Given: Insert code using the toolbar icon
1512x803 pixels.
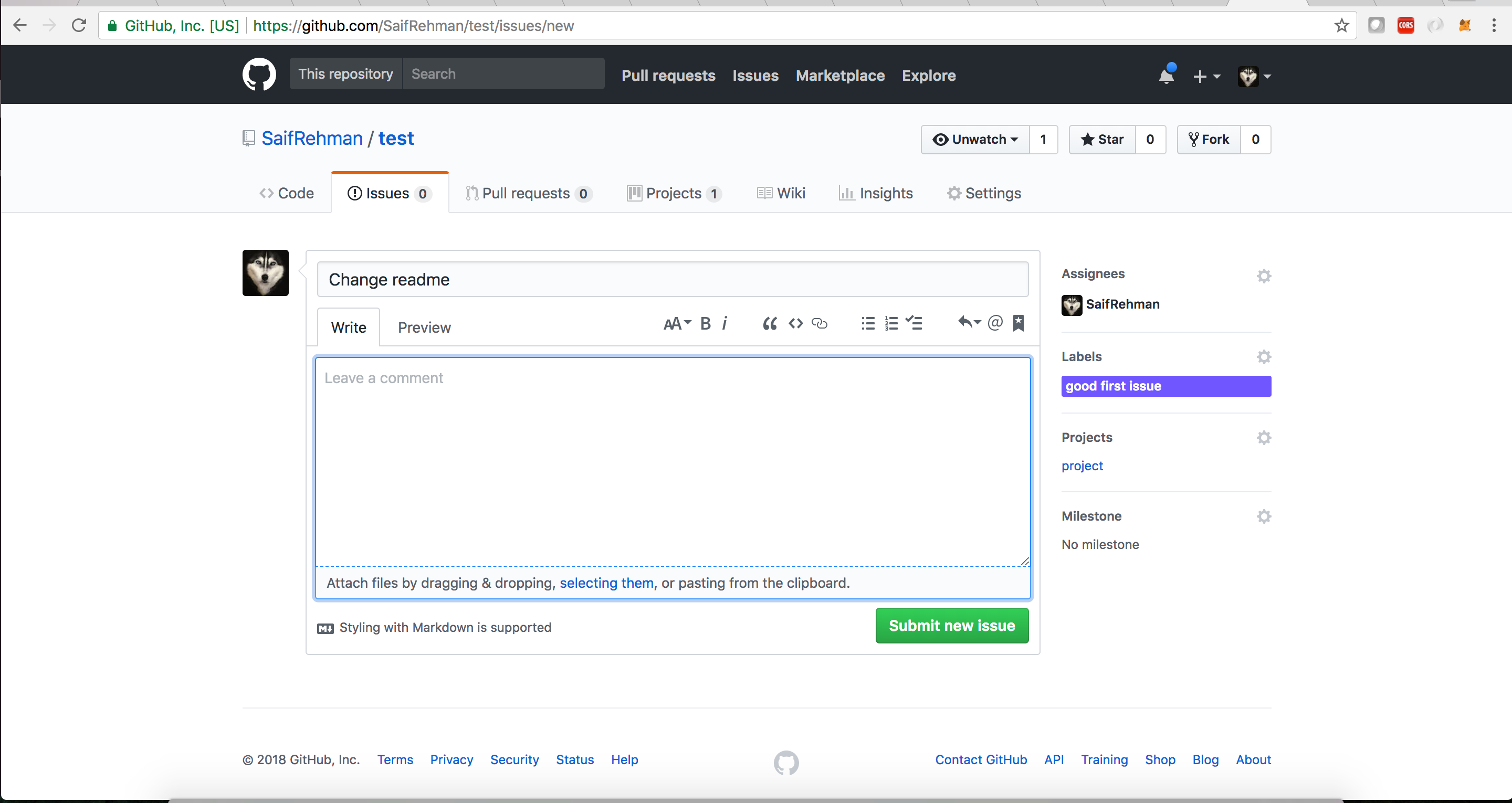Looking at the screenshot, I should click(x=795, y=323).
